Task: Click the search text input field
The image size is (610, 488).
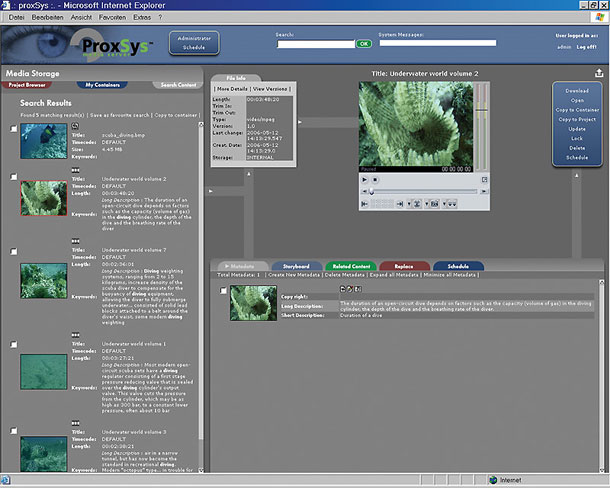Action: pyautogui.click(x=314, y=44)
